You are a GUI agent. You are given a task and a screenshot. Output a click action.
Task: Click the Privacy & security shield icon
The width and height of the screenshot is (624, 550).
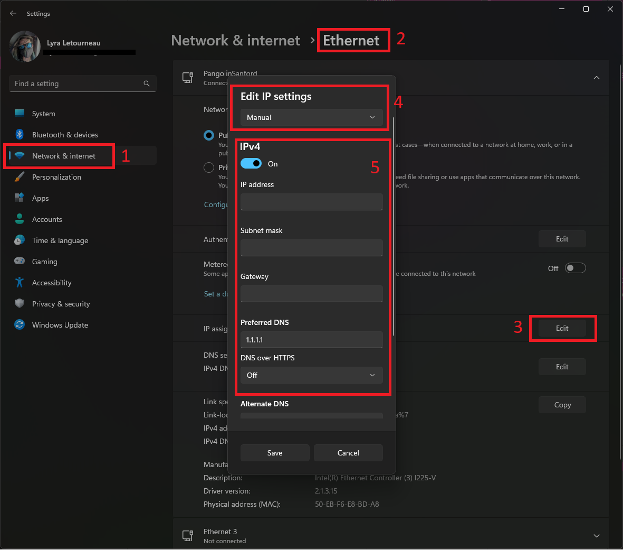point(19,304)
